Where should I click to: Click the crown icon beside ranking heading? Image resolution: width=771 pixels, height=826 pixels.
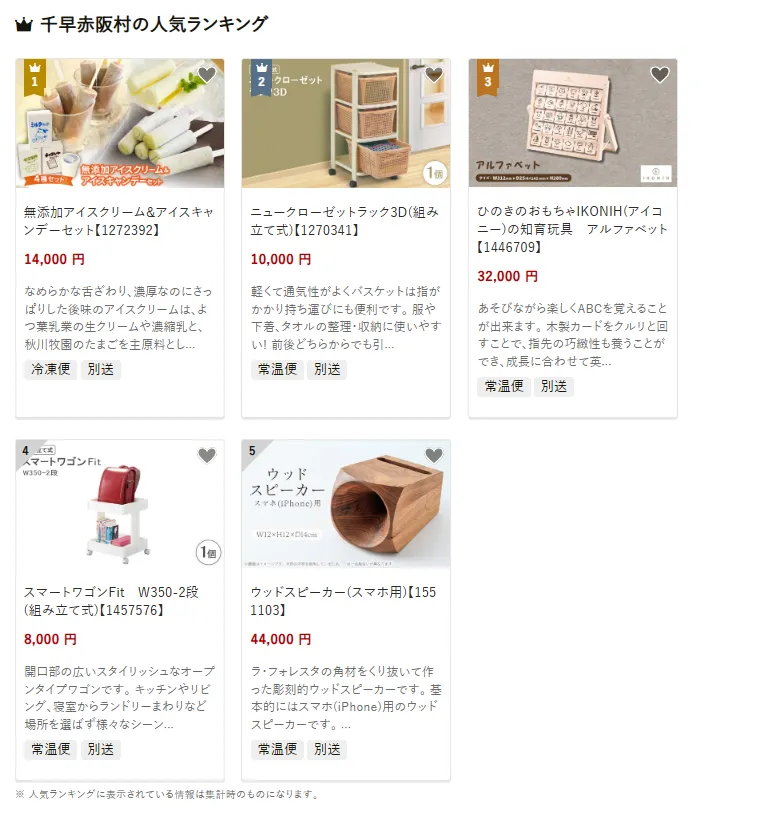24,25
